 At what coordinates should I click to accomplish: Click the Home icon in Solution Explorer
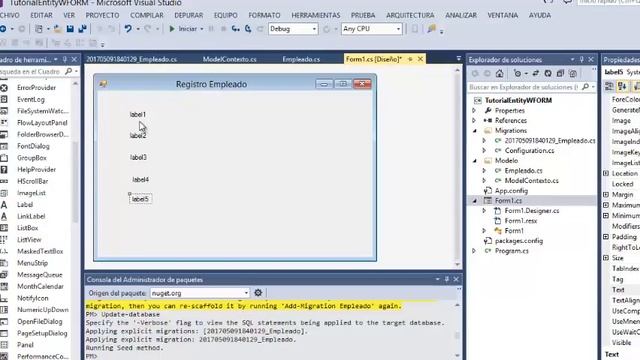click(500, 73)
